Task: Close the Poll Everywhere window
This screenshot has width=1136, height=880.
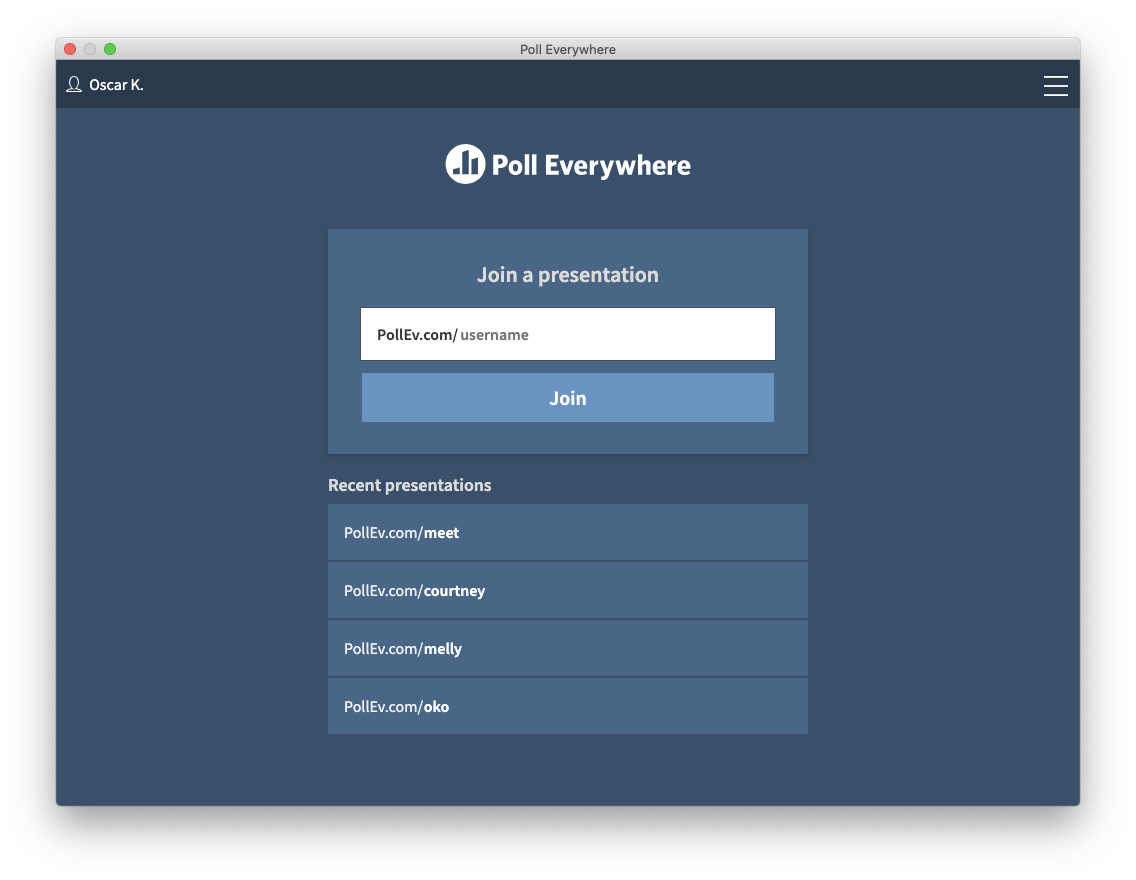Action: point(70,49)
